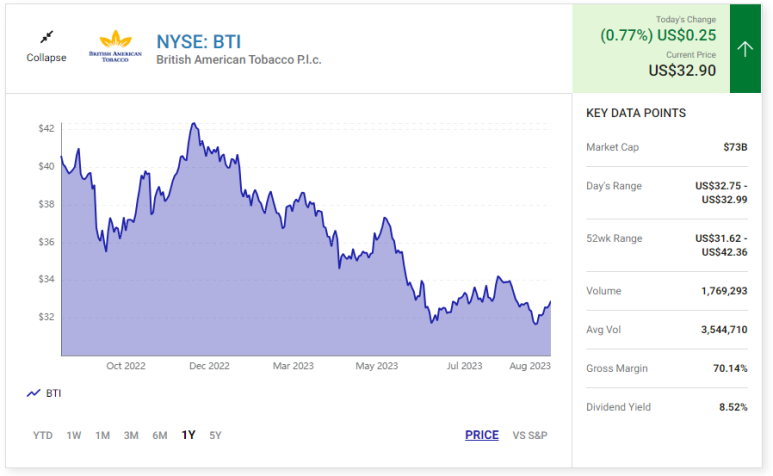Click the green up-arrow price change icon

pyautogui.click(x=745, y=48)
